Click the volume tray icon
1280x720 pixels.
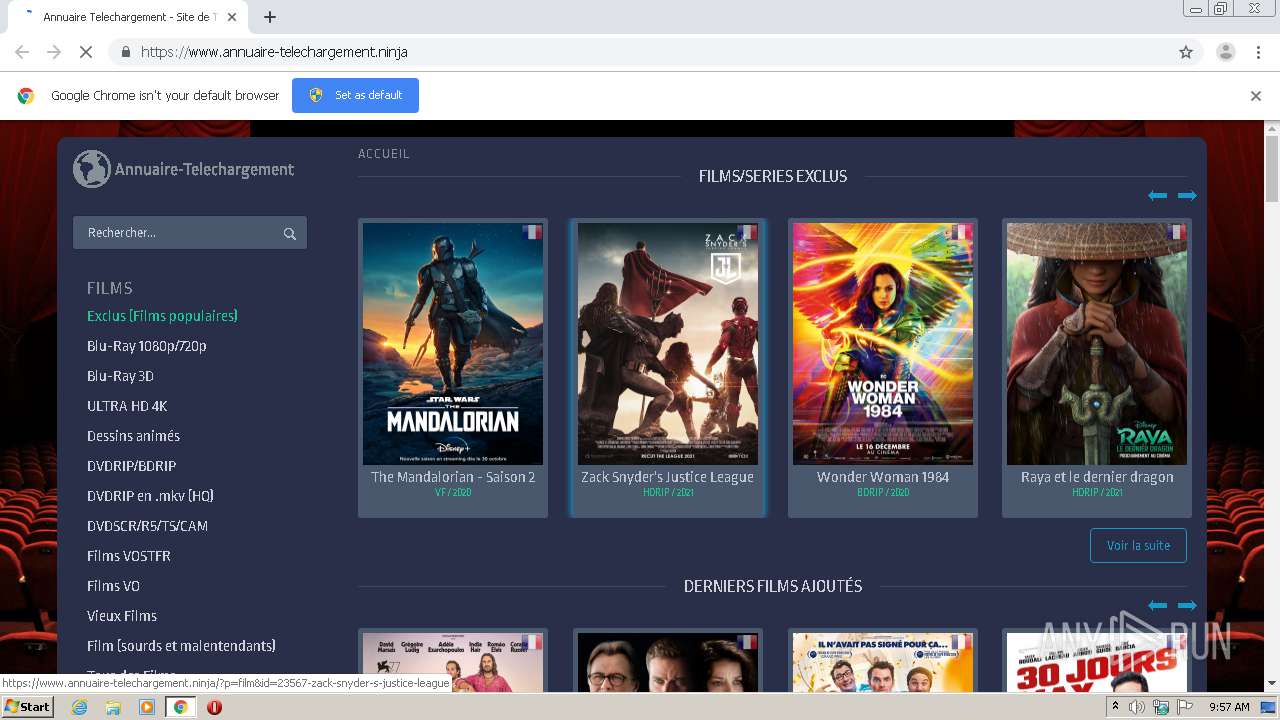click(x=1137, y=707)
